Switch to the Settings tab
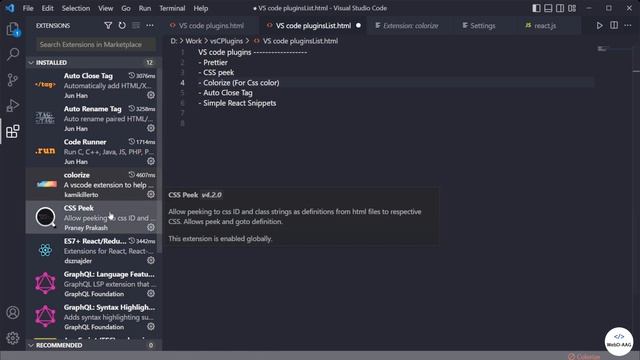 pyautogui.click(x=482, y=26)
